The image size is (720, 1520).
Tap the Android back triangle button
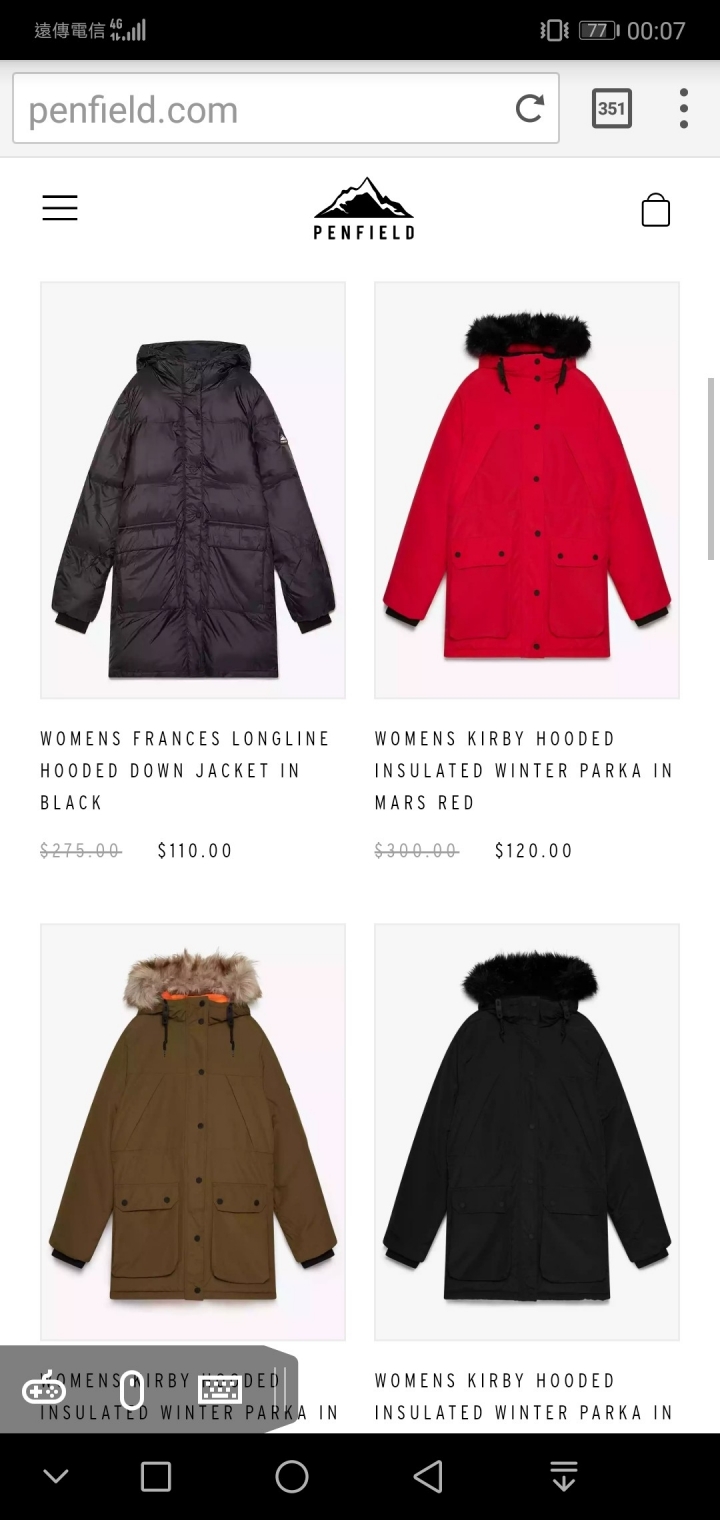coord(428,1477)
